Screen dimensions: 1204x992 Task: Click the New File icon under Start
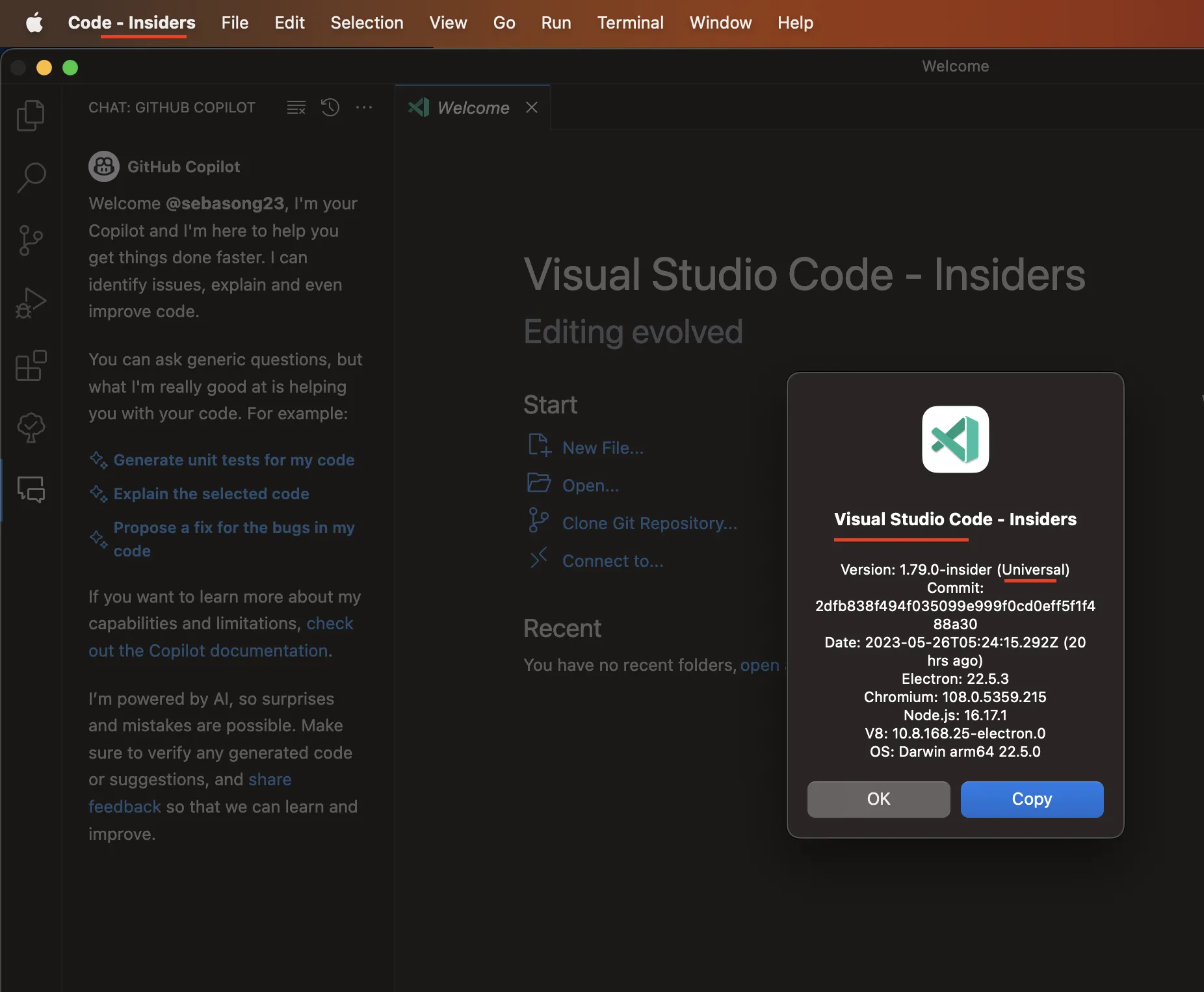pos(540,446)
